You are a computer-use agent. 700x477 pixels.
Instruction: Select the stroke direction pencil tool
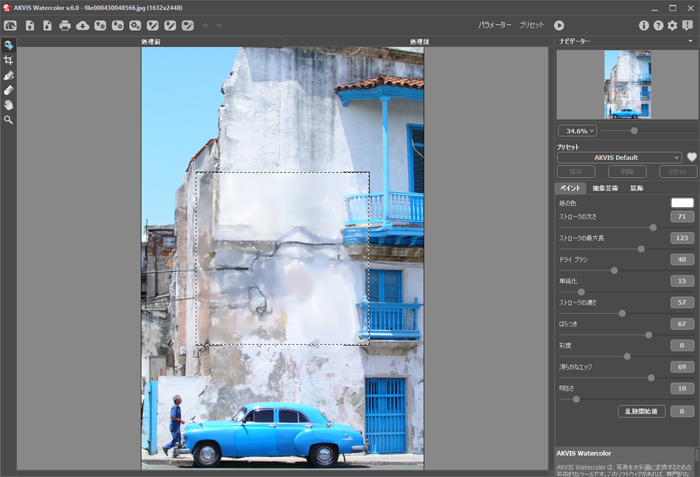click(8, 75)
